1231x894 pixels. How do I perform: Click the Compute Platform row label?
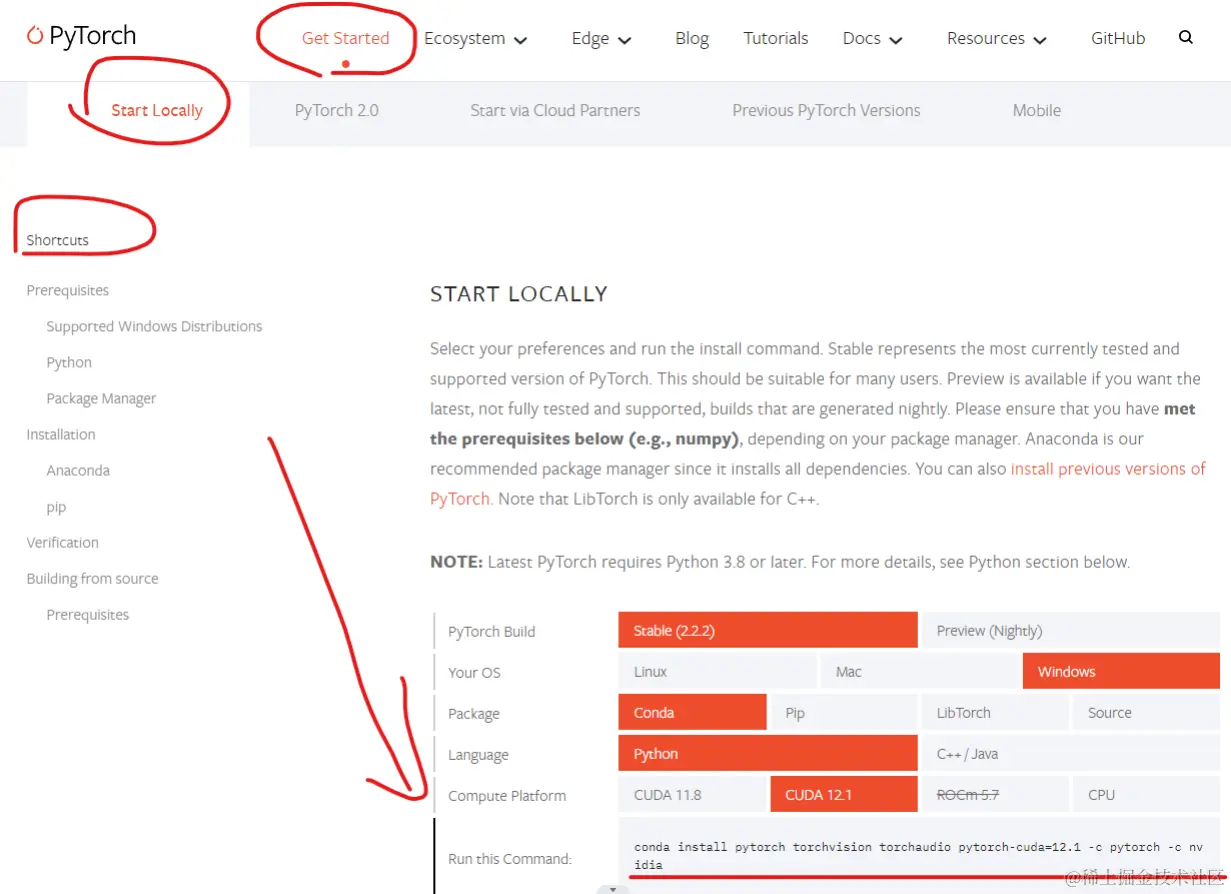pos(507,796)
